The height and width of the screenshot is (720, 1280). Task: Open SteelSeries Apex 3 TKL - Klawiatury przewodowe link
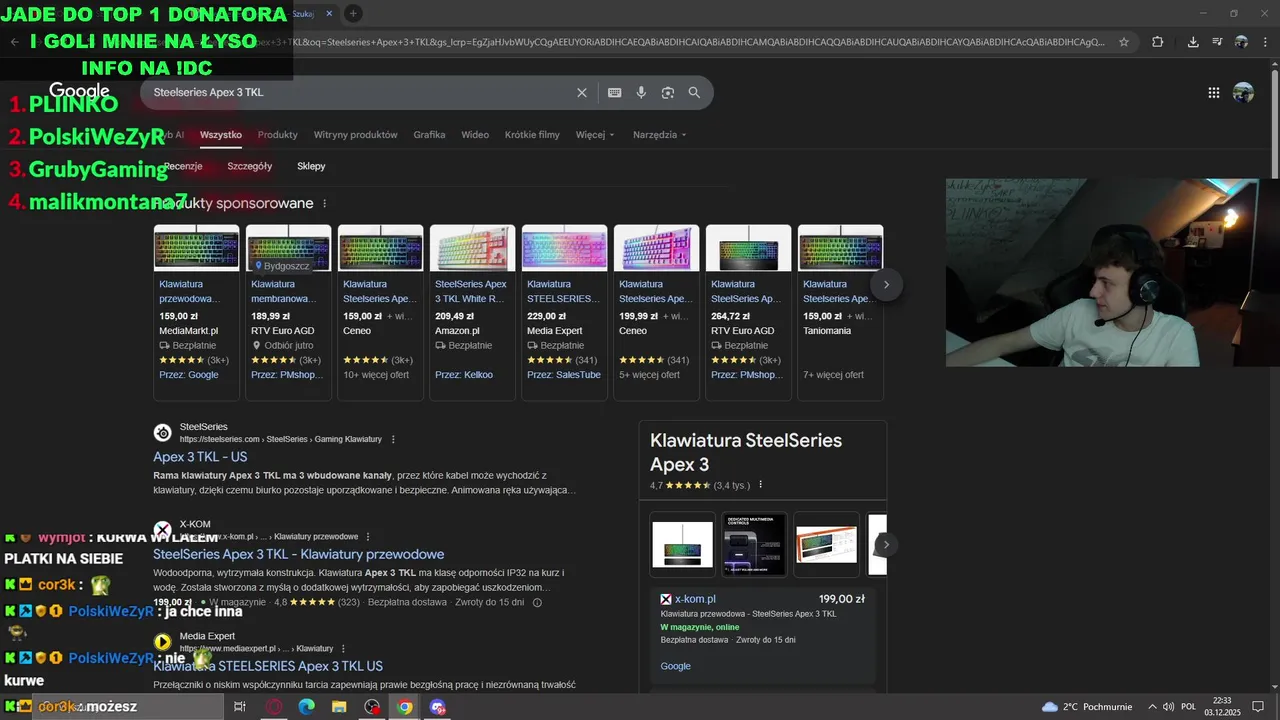click(298, 554)
